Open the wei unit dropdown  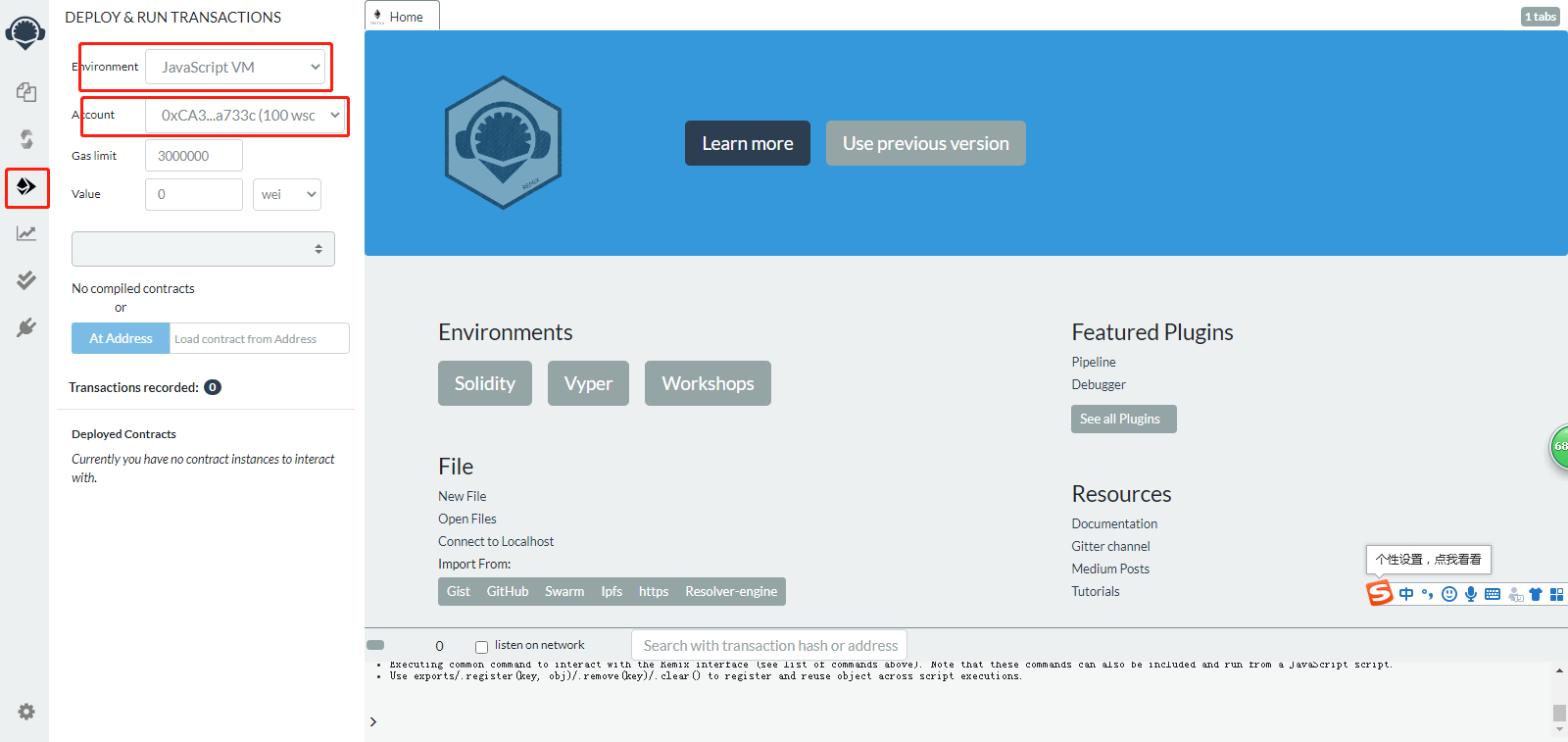click(x=287, y=194)
